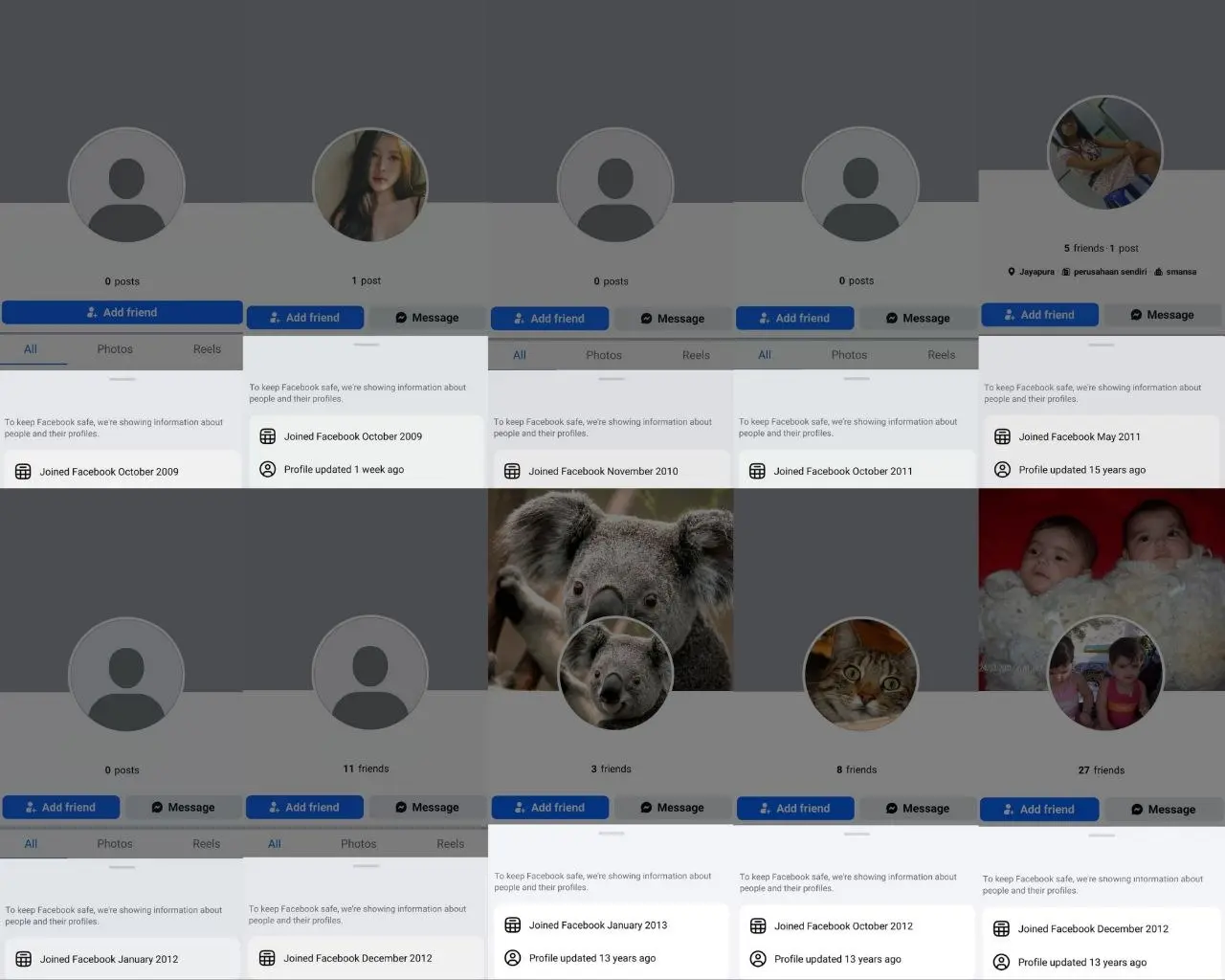The width and height of the screenshot is (1225, 980).
Task: Click the 3 friends count on koala profile
Action: (611, 768)
